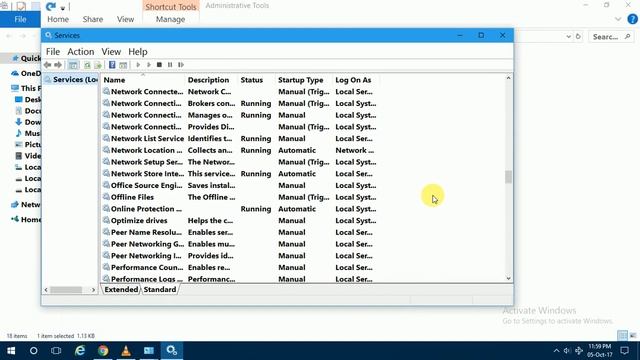Open the Explorer address bar dropdown arrow
This screenshot has width=640, height=360.
[x=568, y=37]
